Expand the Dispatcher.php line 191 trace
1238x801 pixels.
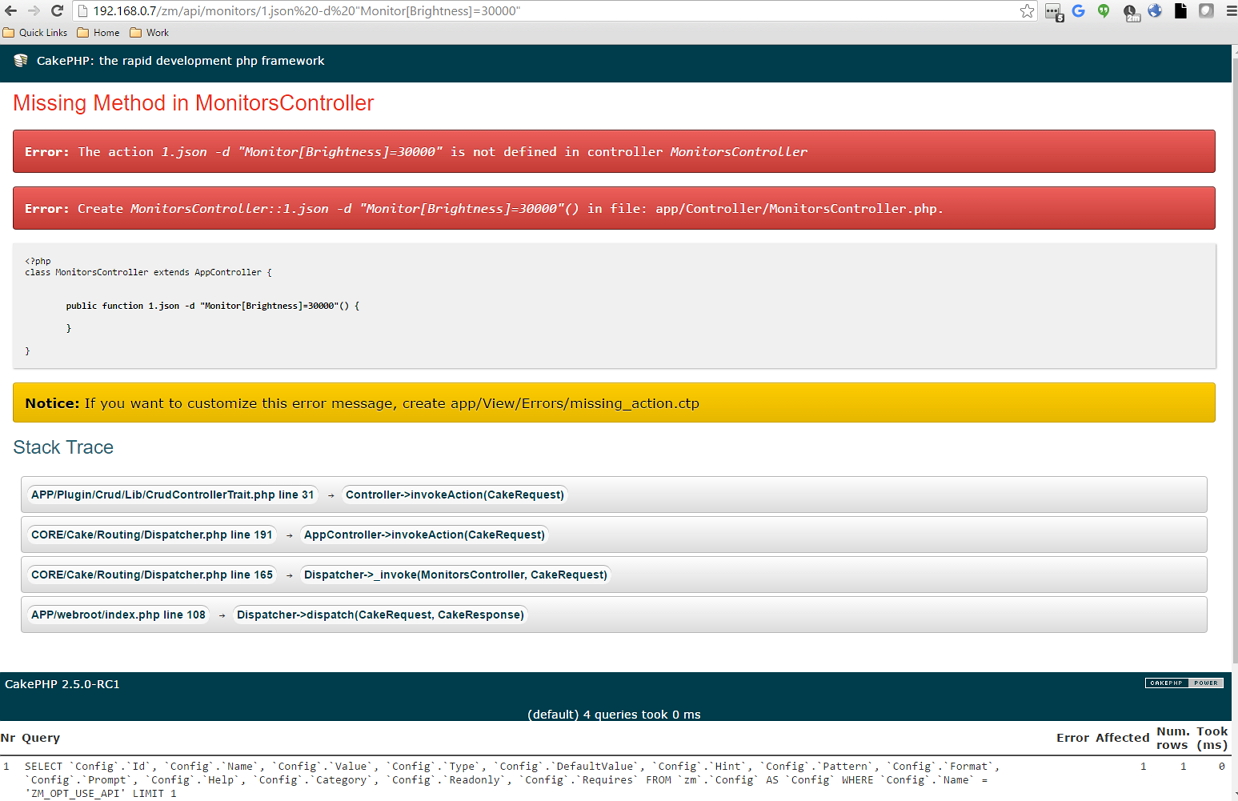pos(152,535)
